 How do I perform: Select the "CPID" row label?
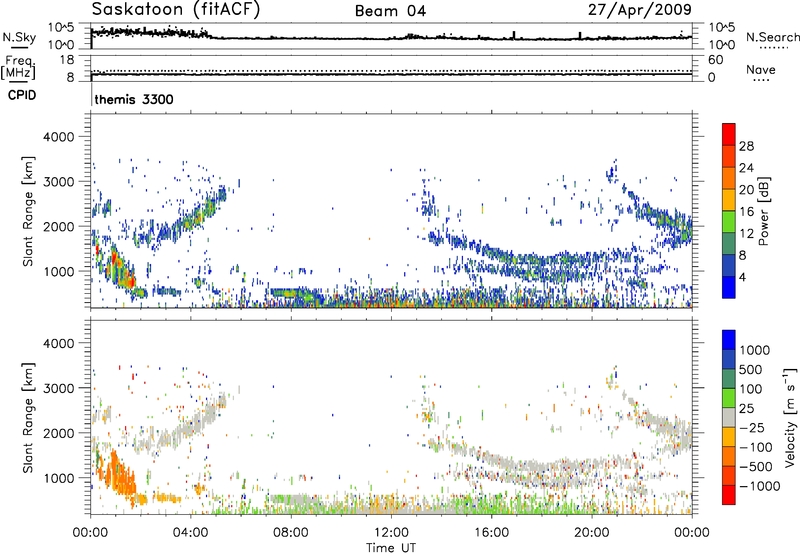click(x=22, y=95)
